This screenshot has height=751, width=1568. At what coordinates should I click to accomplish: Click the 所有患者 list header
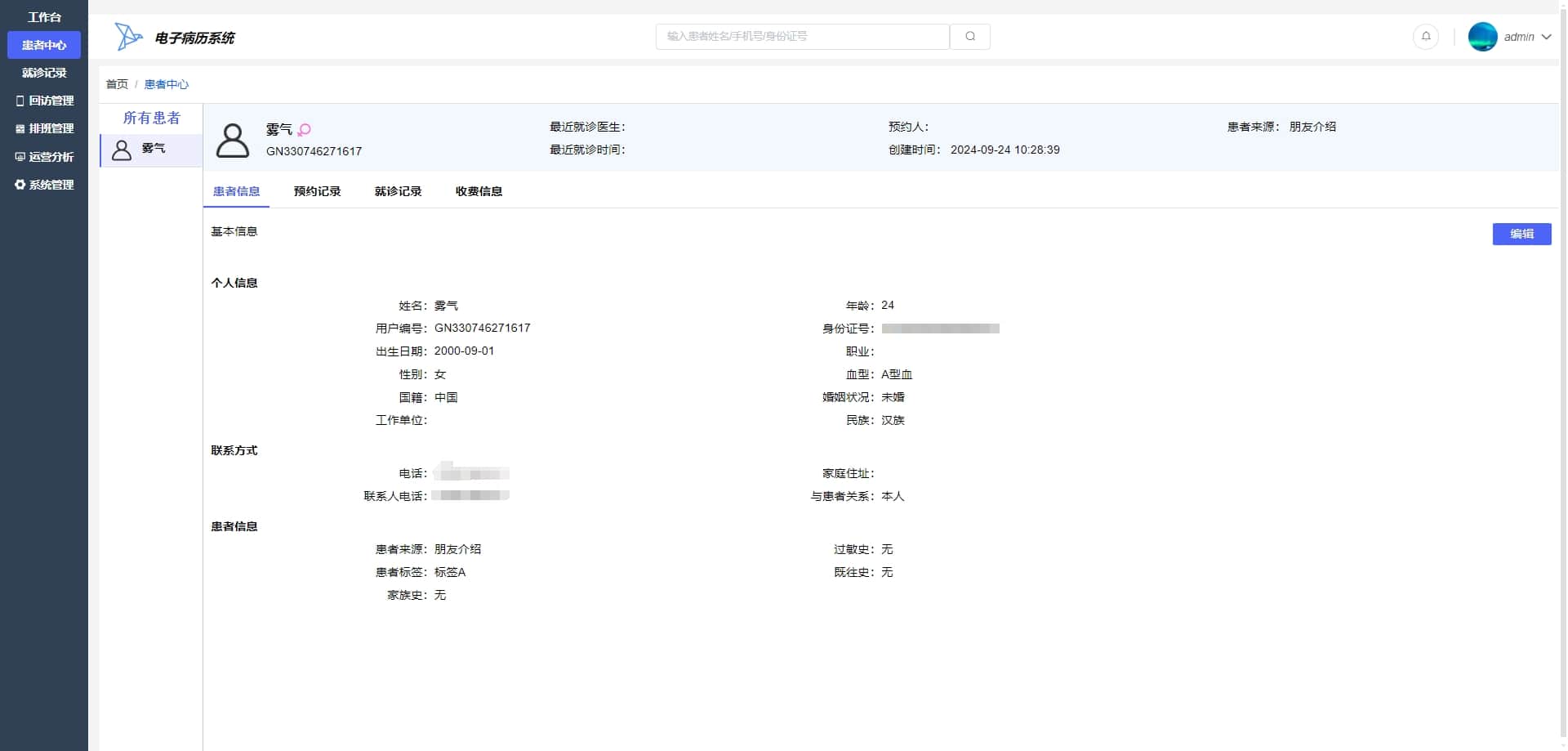click(151, 118)
